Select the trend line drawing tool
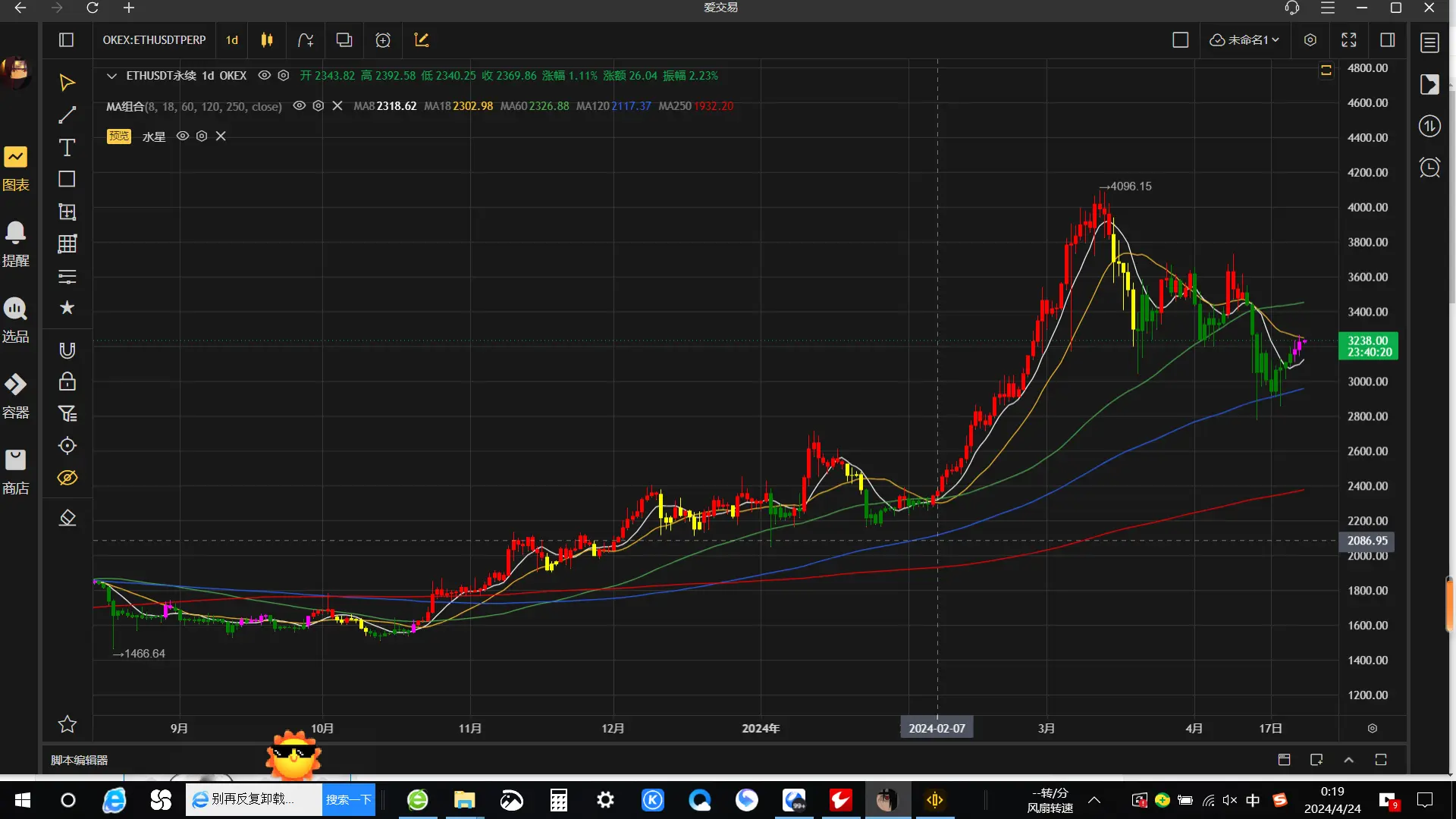Image resolution: width=1456 pixels, height=819 pixels. pyautogui.click(x=67, y=115)
